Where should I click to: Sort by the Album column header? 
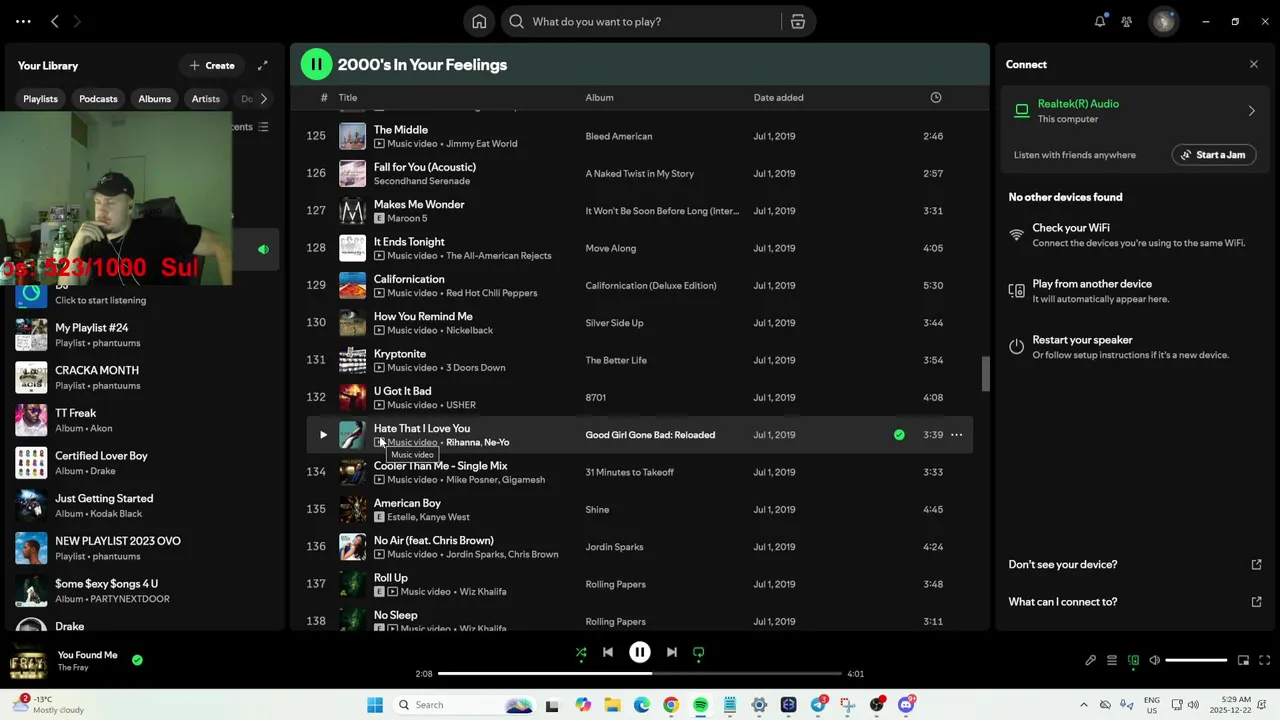point(599,97)
